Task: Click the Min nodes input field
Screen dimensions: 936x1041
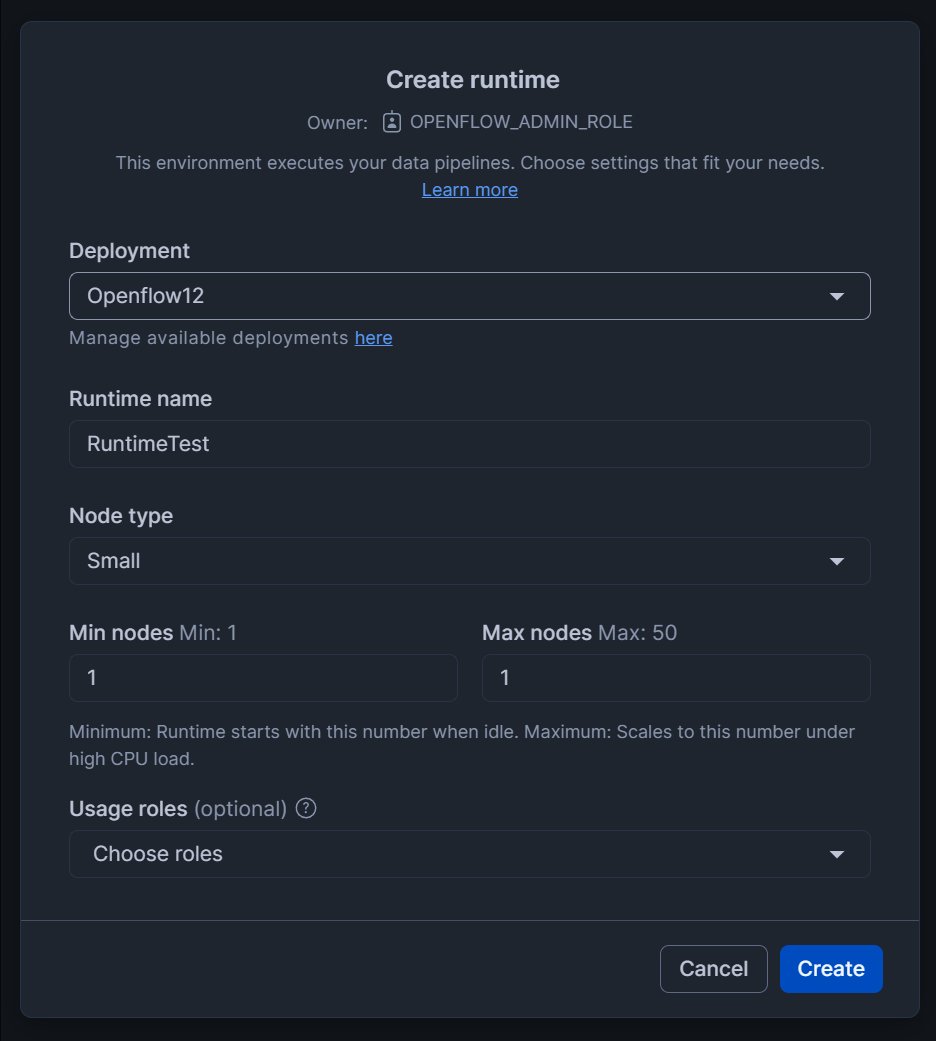Action: (263, 678)
